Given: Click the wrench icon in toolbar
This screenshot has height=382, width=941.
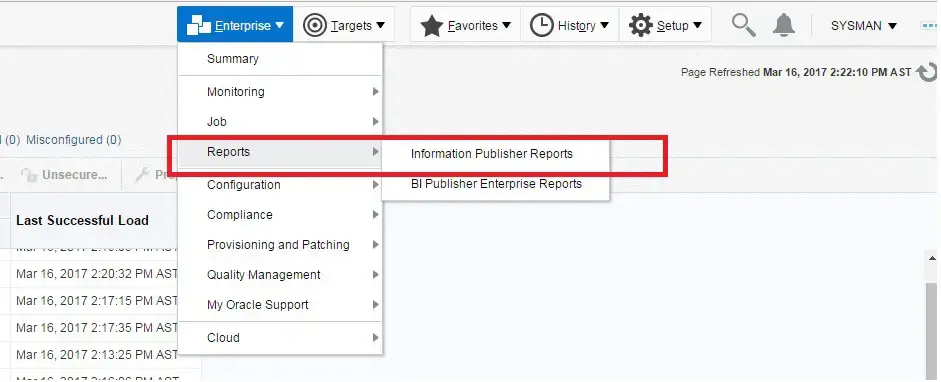Looking at the screenshot, I should 142,175.
